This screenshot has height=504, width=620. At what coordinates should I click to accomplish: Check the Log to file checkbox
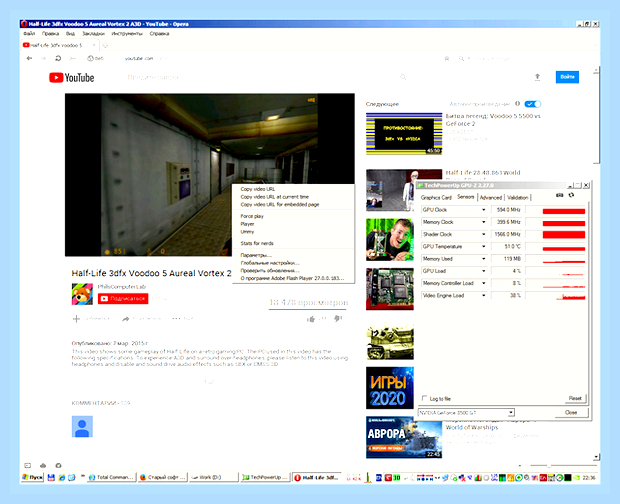coord(425,398)
